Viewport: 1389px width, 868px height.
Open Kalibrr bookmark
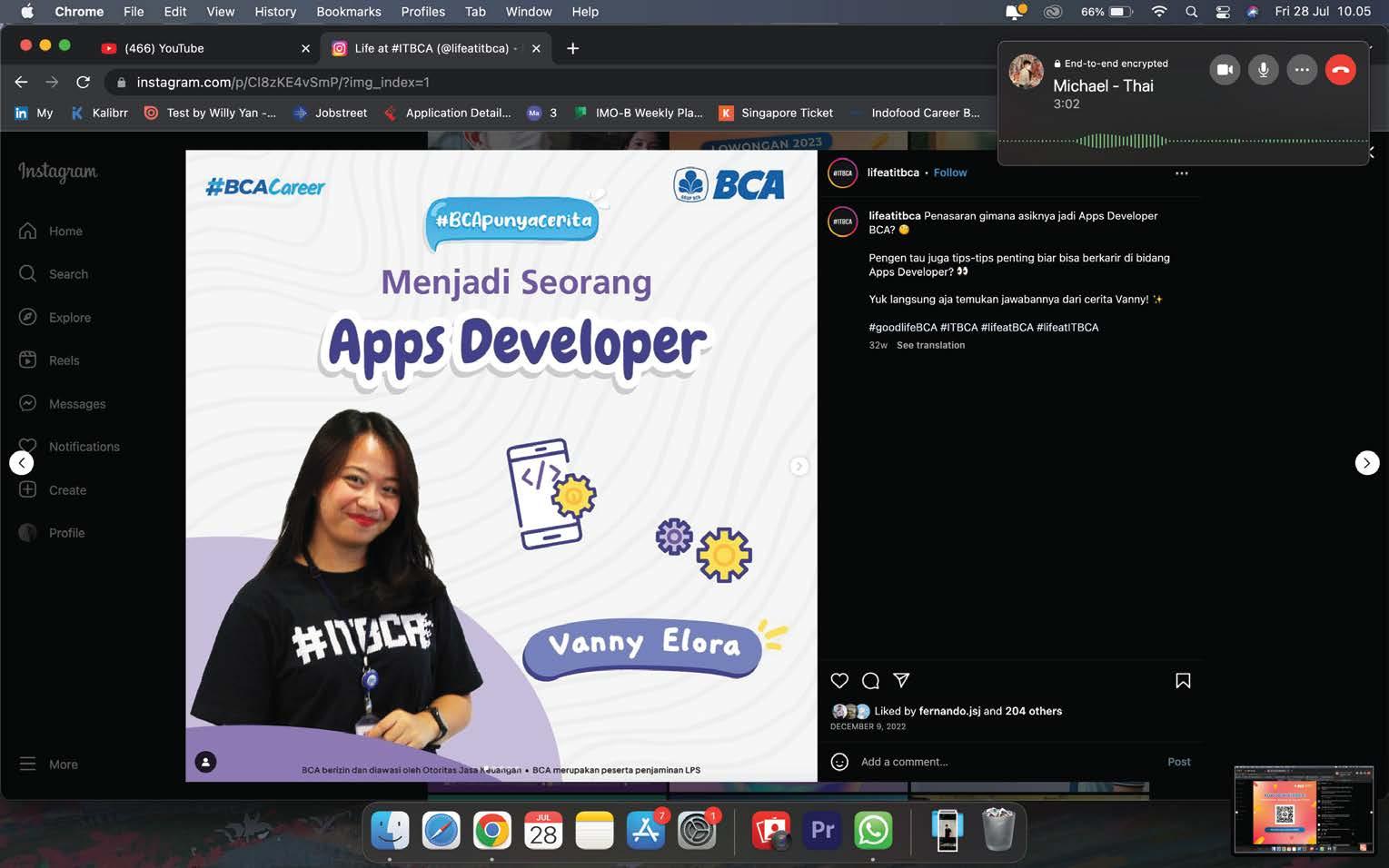pos(100,113)
